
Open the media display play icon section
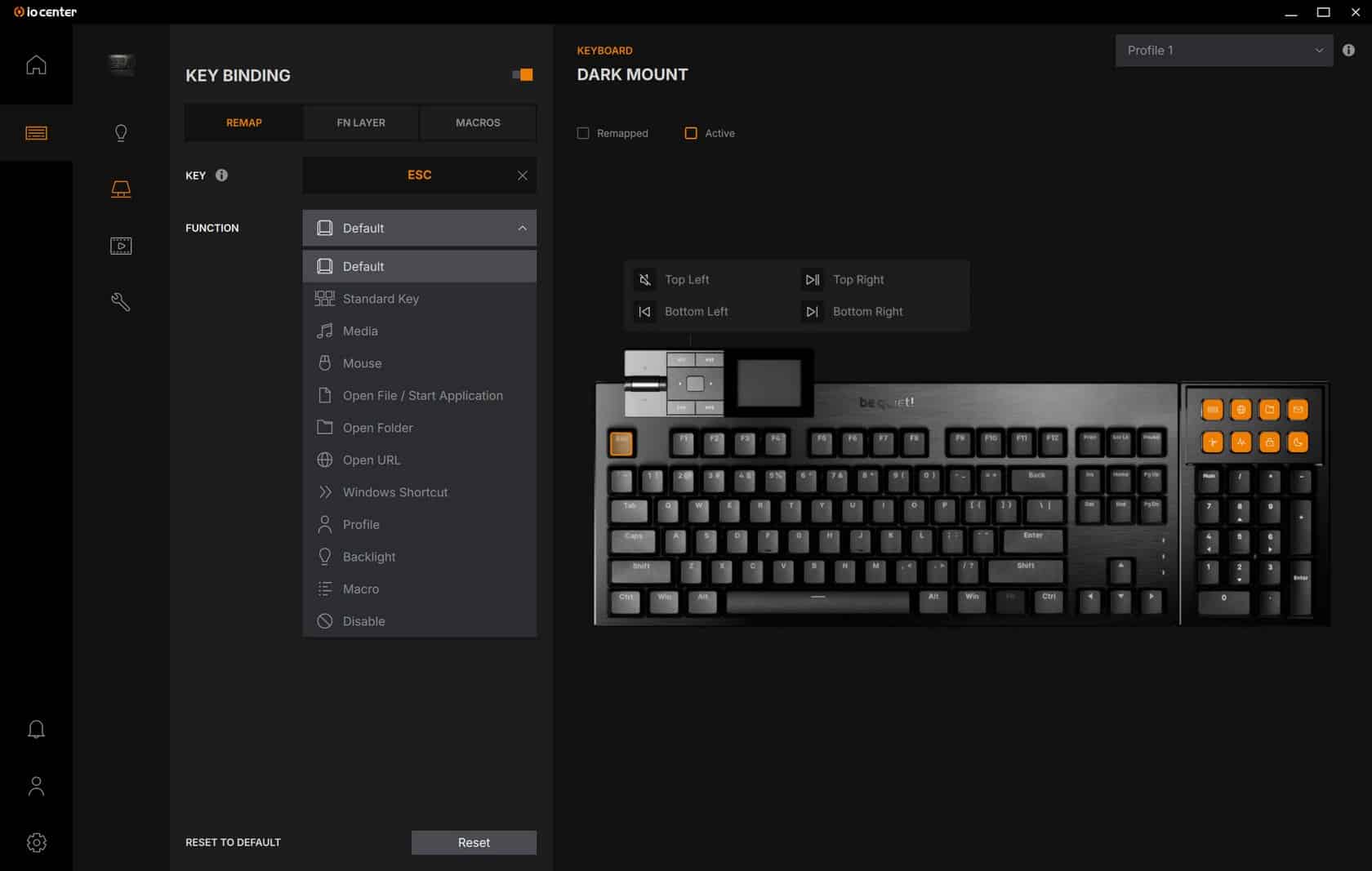coord(121,246)
